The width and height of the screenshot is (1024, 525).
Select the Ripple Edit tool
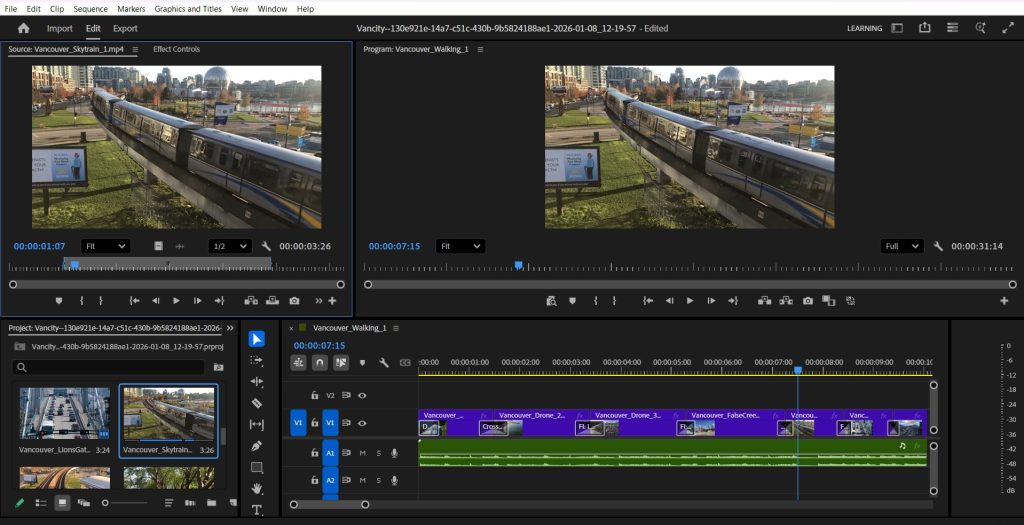point(256,382)
